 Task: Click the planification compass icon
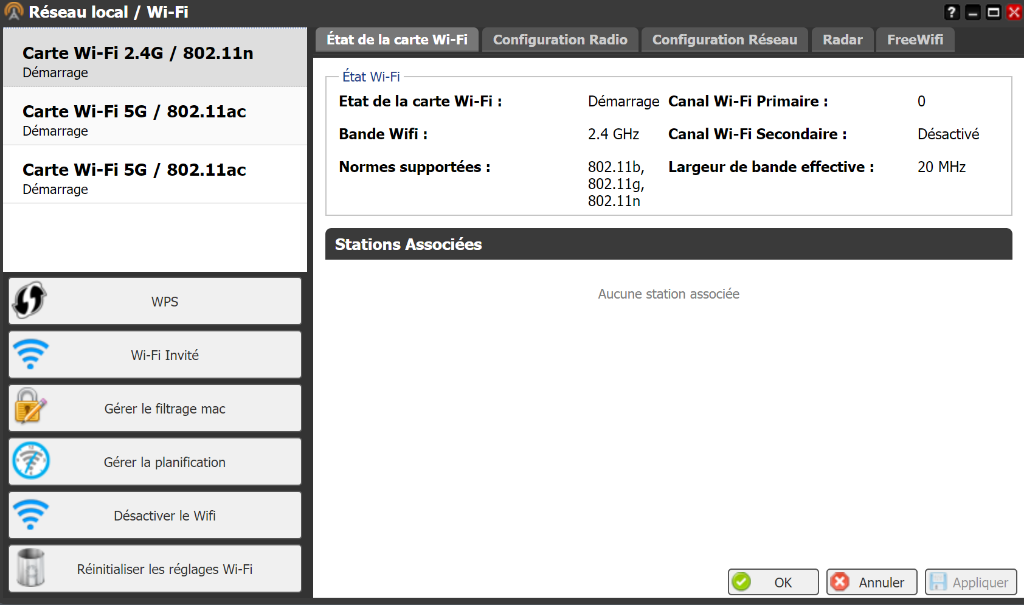[x=30, y=462]
